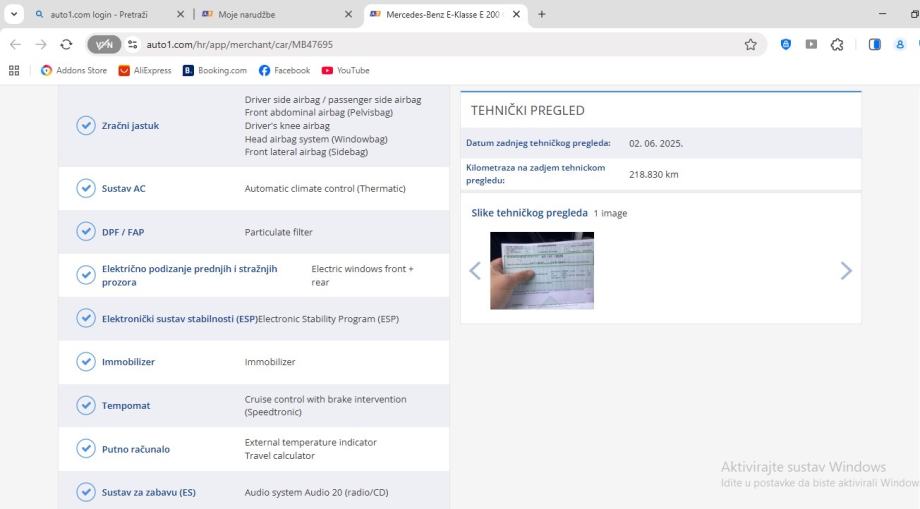The width and height of the screenshot is (920, 509).
Task: Bookmark this page with the star
Action: pos(750,45)
